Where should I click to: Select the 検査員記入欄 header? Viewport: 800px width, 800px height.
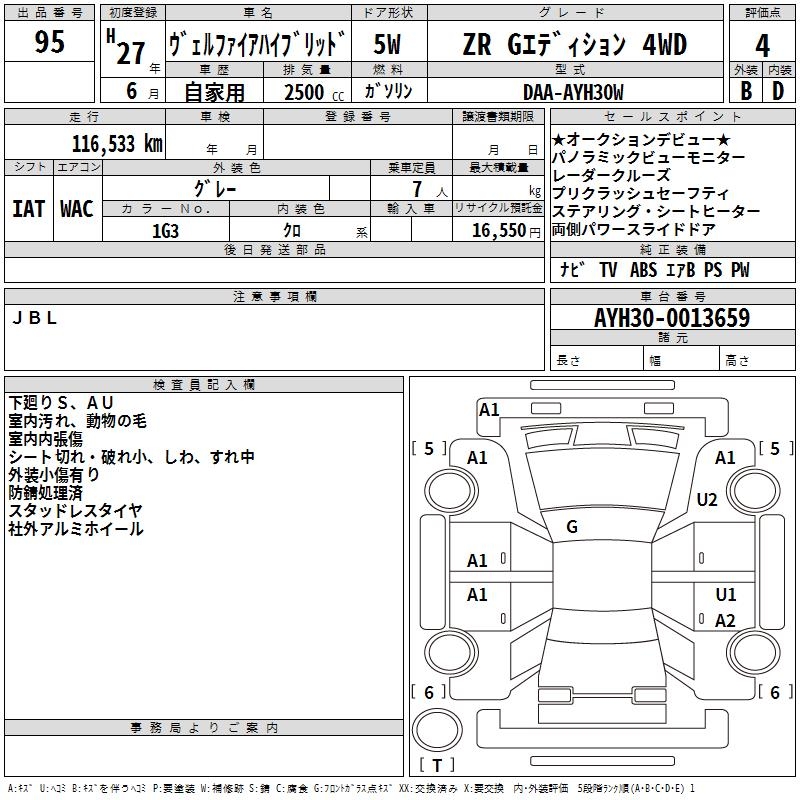click(204, 385)
